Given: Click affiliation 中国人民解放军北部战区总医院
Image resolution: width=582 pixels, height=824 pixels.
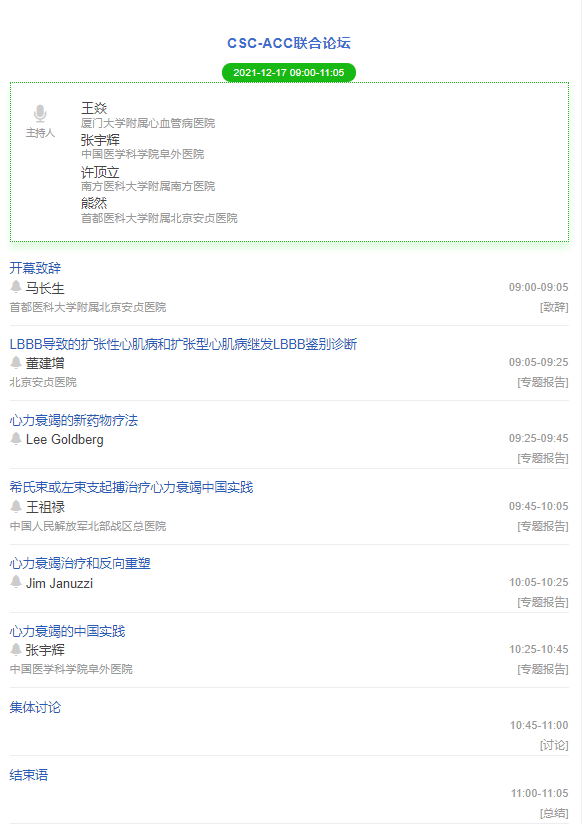Looking at the screenshot, I should [x=88, y=526].
